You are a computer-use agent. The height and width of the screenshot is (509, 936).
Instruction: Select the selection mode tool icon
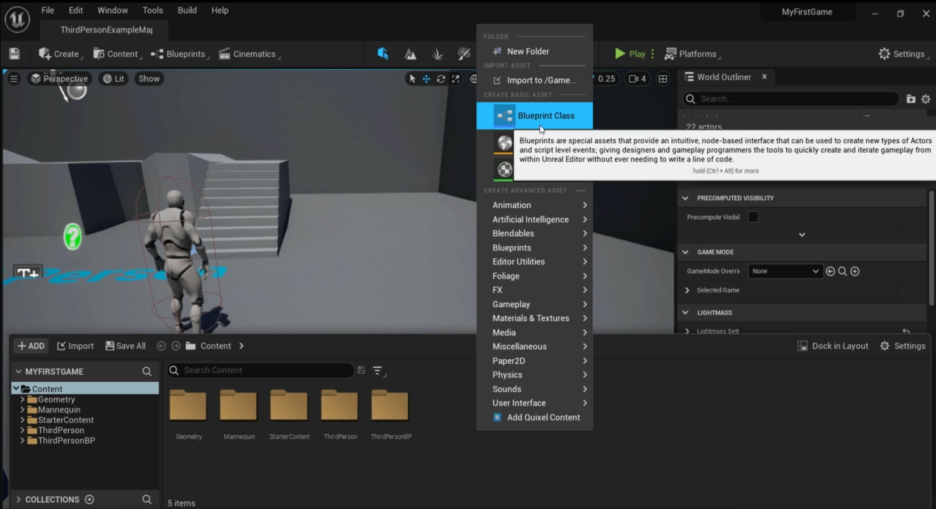[383, 54]
